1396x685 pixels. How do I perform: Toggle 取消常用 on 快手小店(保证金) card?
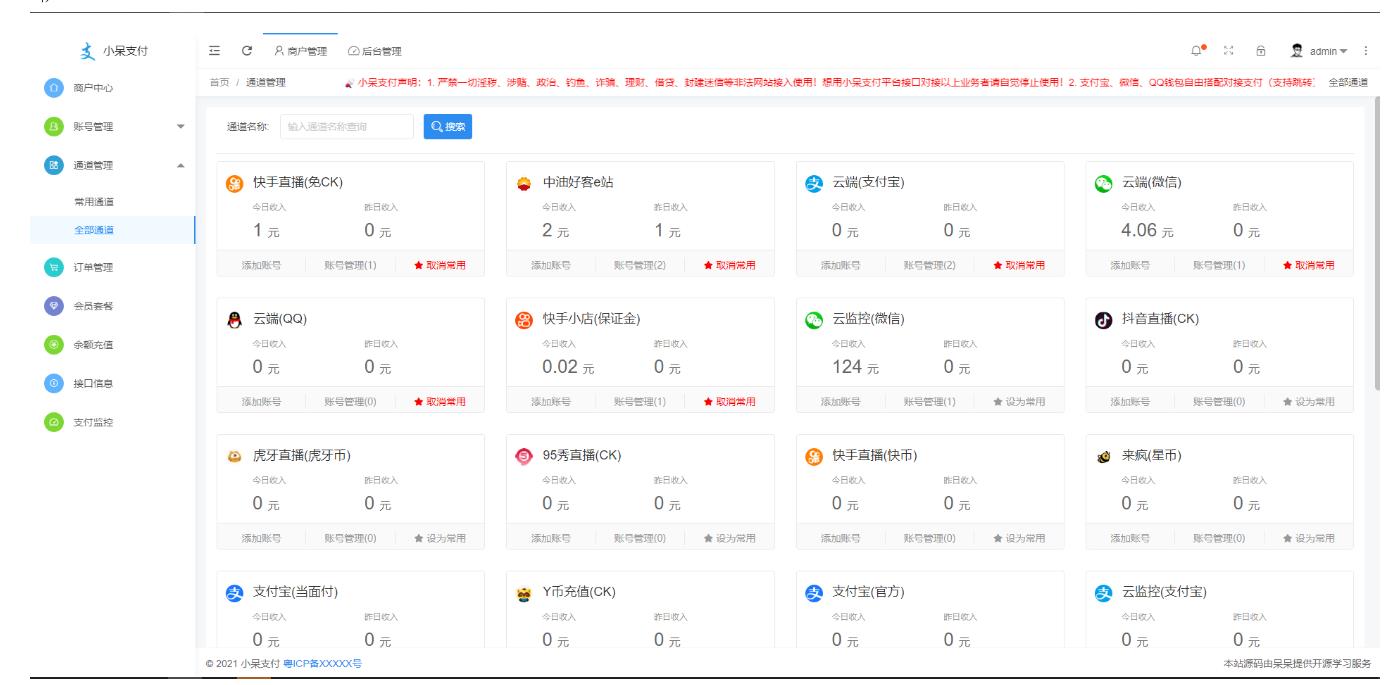[x=729, y=402]
